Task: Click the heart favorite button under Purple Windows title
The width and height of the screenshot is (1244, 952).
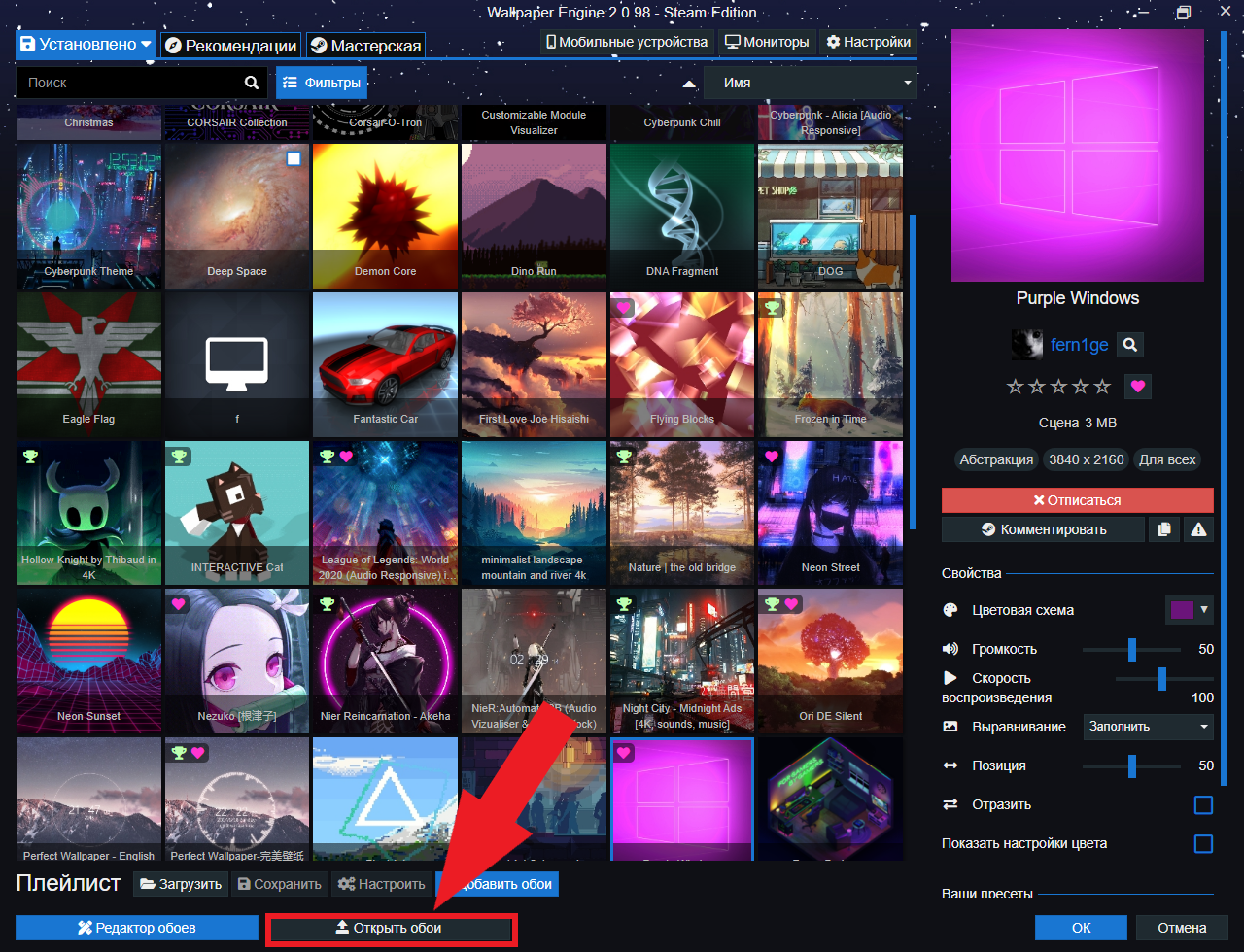Action: (1138, 387)
